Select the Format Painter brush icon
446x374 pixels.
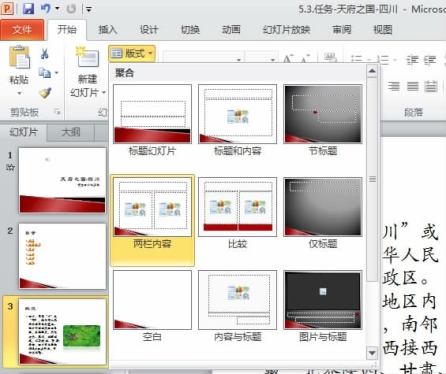(45, 93)
